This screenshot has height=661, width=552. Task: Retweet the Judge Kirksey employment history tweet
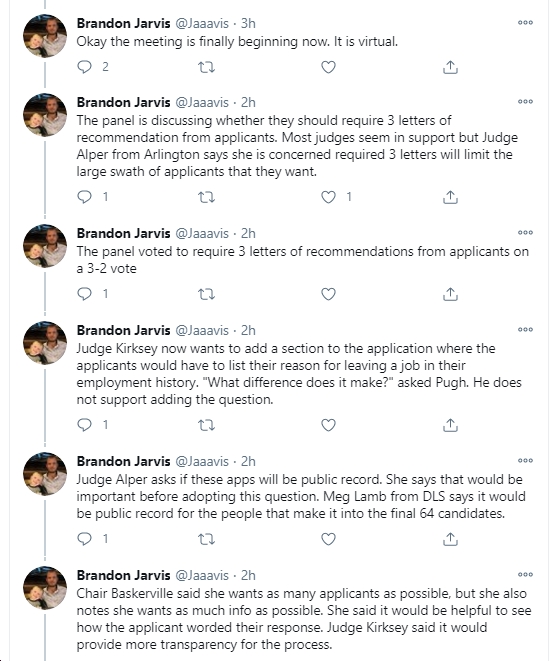click(206, 425)
